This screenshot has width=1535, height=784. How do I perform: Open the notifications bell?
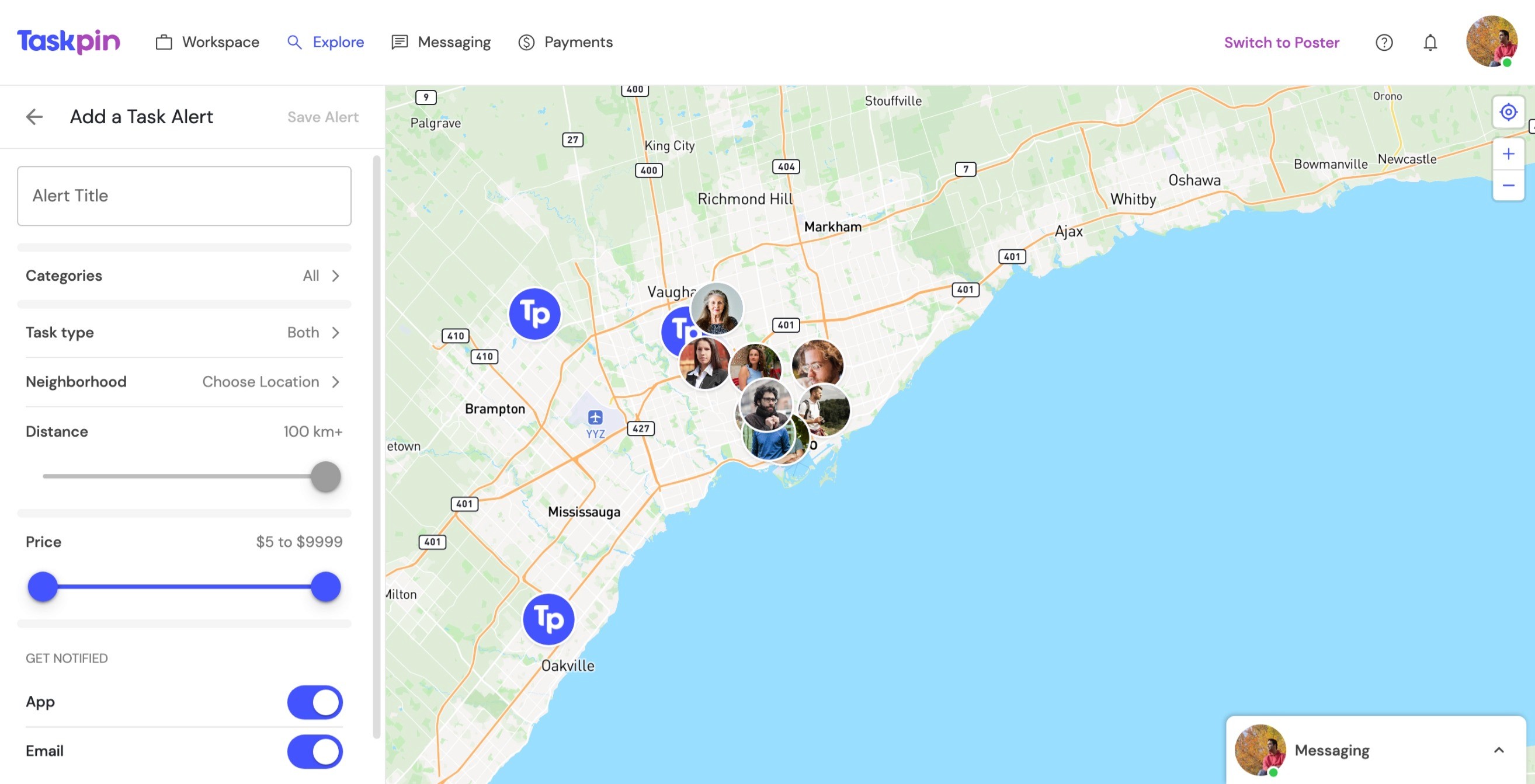pos(1430,42)
